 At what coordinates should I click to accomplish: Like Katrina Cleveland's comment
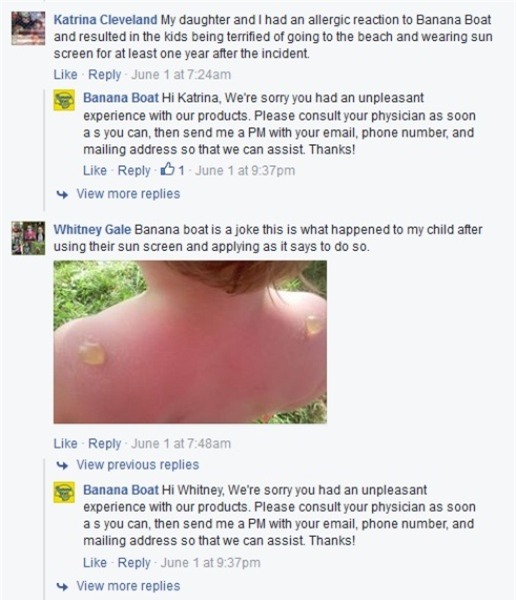pos(65,75)
